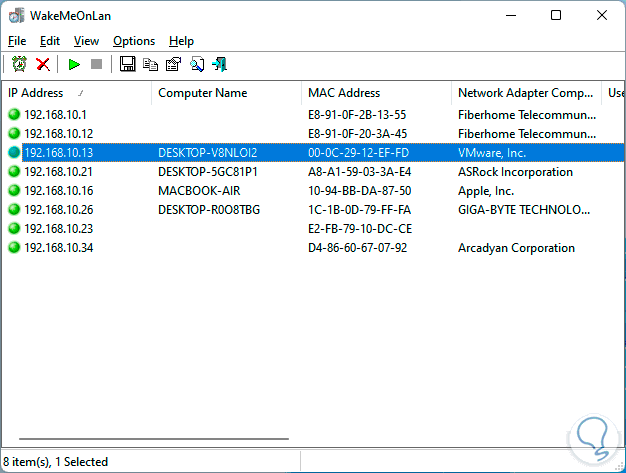
Task: Click the copy selected items icon
Action: (151, 64)
